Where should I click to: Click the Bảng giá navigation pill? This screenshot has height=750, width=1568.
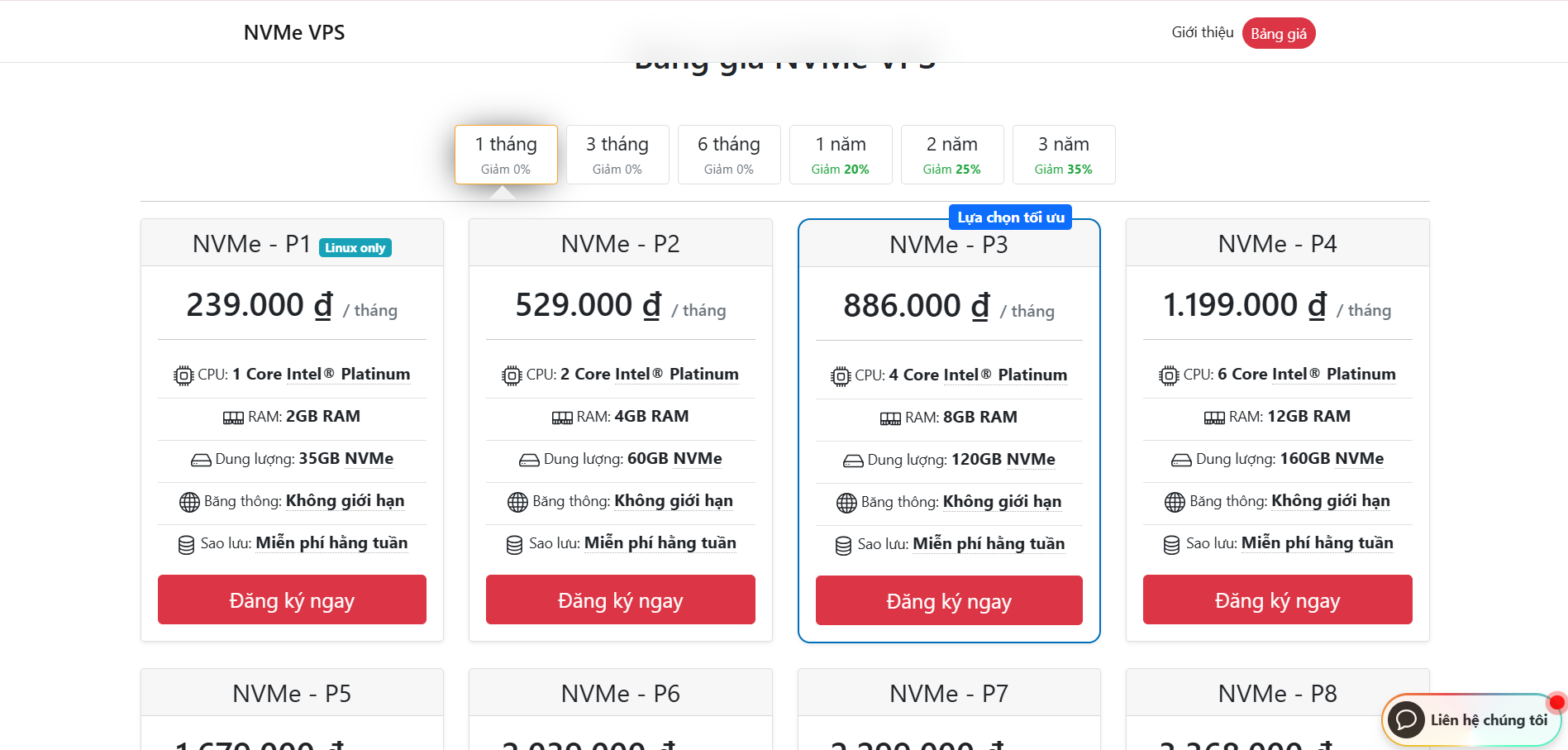pos(1278,34)
